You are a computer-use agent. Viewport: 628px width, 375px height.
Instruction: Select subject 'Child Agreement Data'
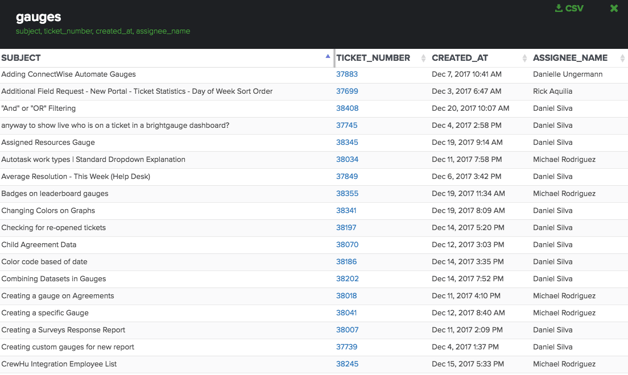click(39, 245)
